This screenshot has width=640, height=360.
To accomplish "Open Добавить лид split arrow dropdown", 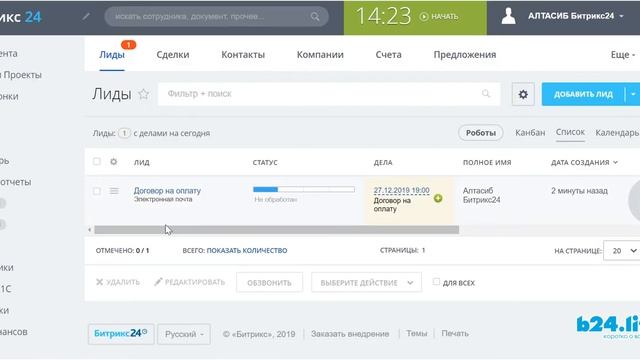I will 633,94.
